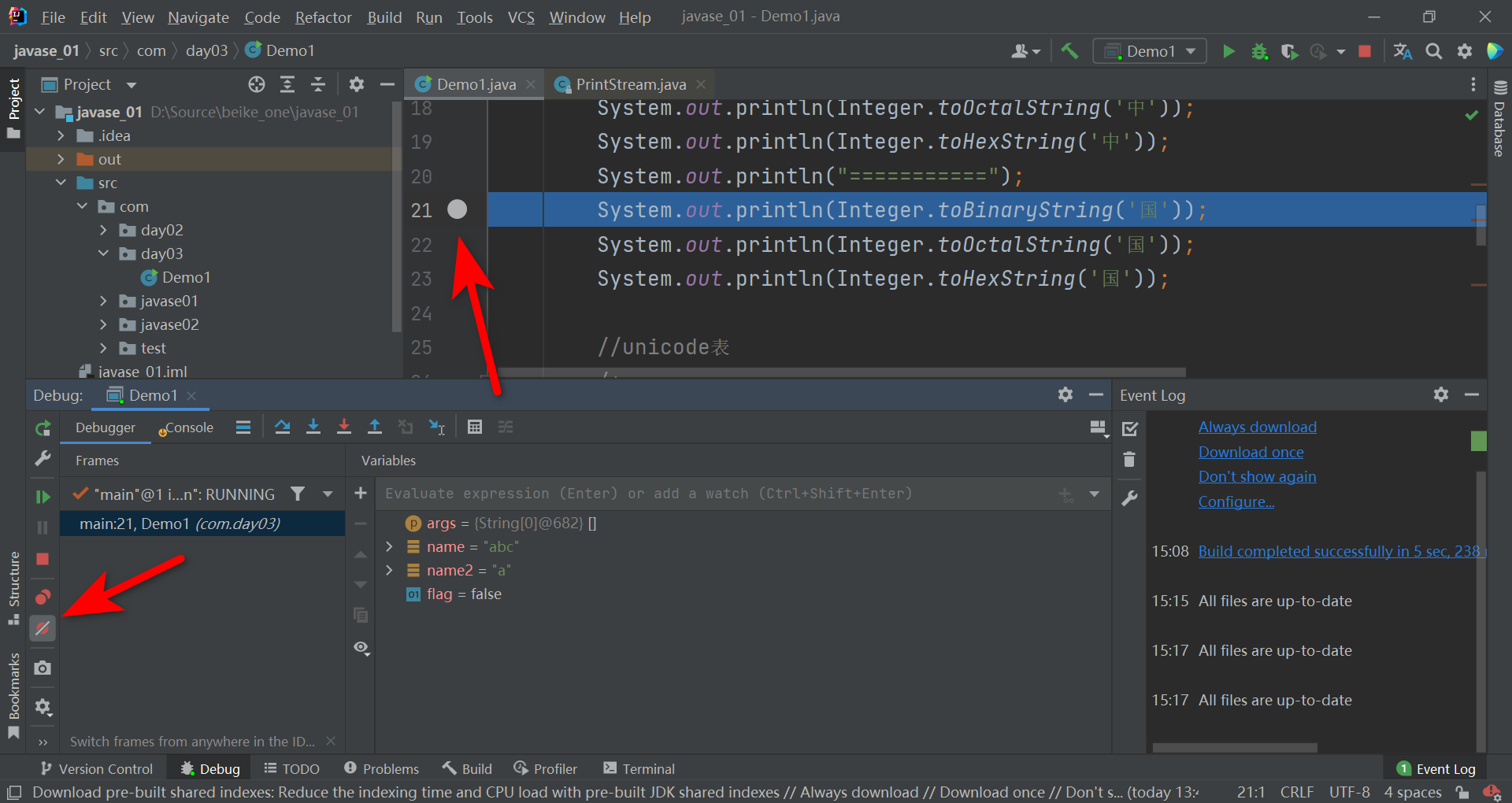Open Search Everywhere magnifier icon

tap(1434, 51)
